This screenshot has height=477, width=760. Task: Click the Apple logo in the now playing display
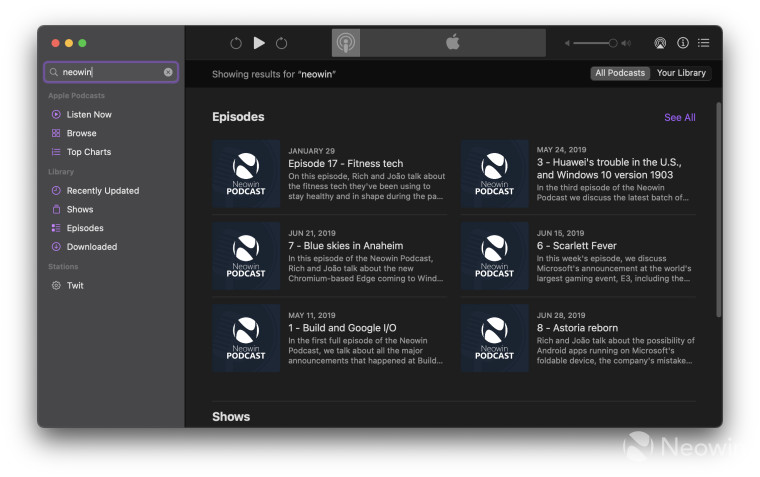pyautogui.click(x=453, y=42)
